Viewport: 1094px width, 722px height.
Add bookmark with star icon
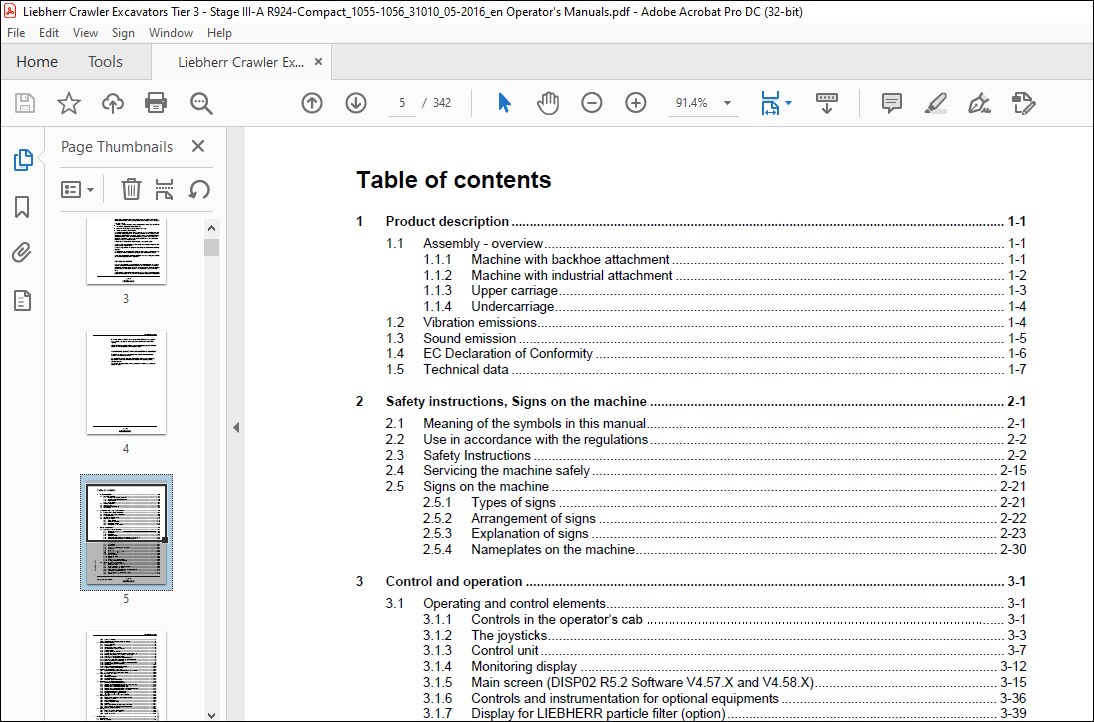click(x=68, y=103)
